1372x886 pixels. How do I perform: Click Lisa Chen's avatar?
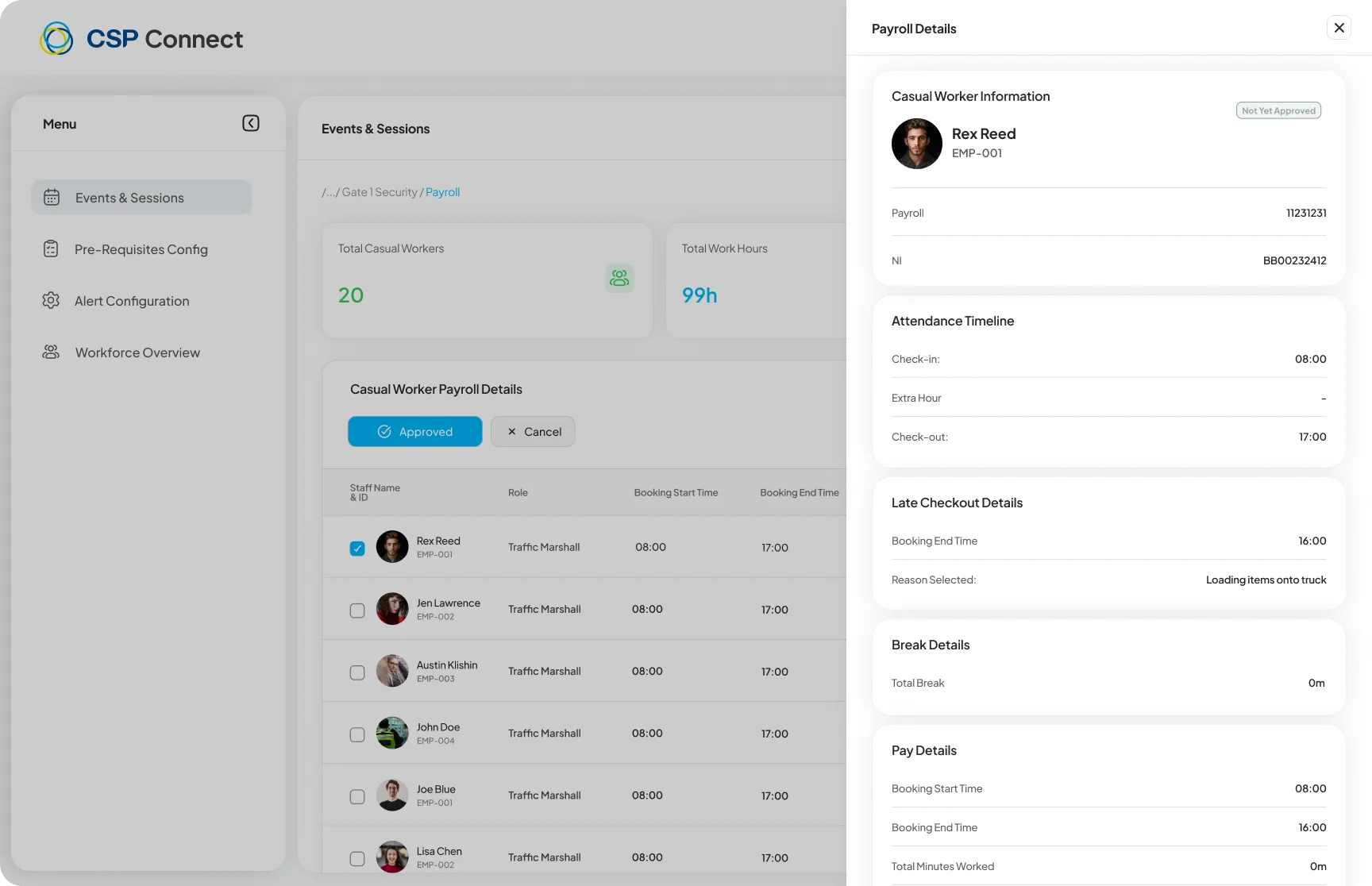(392, 857)
